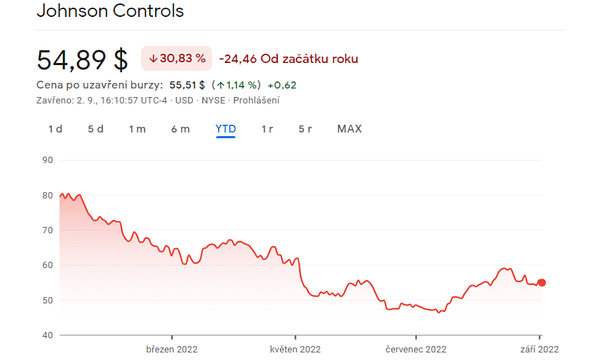Click the 54,89 $ price value

pos(82,60)
